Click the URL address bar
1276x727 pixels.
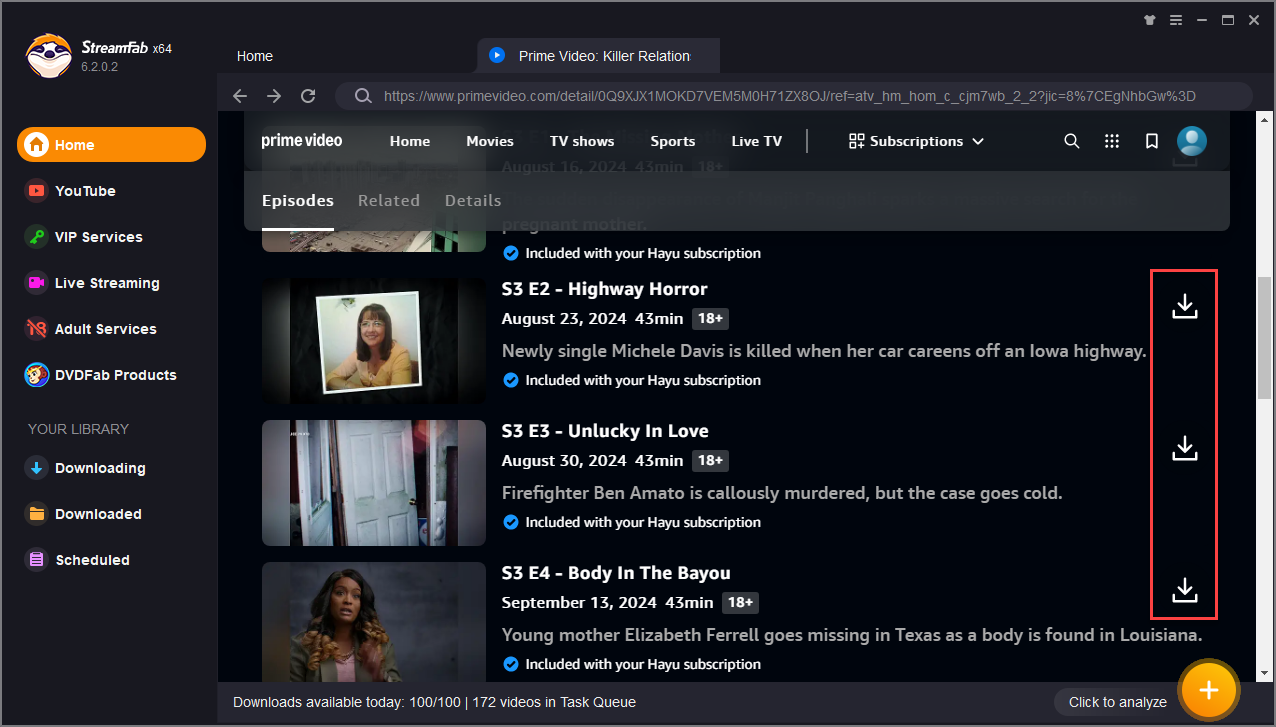point(790,96)
